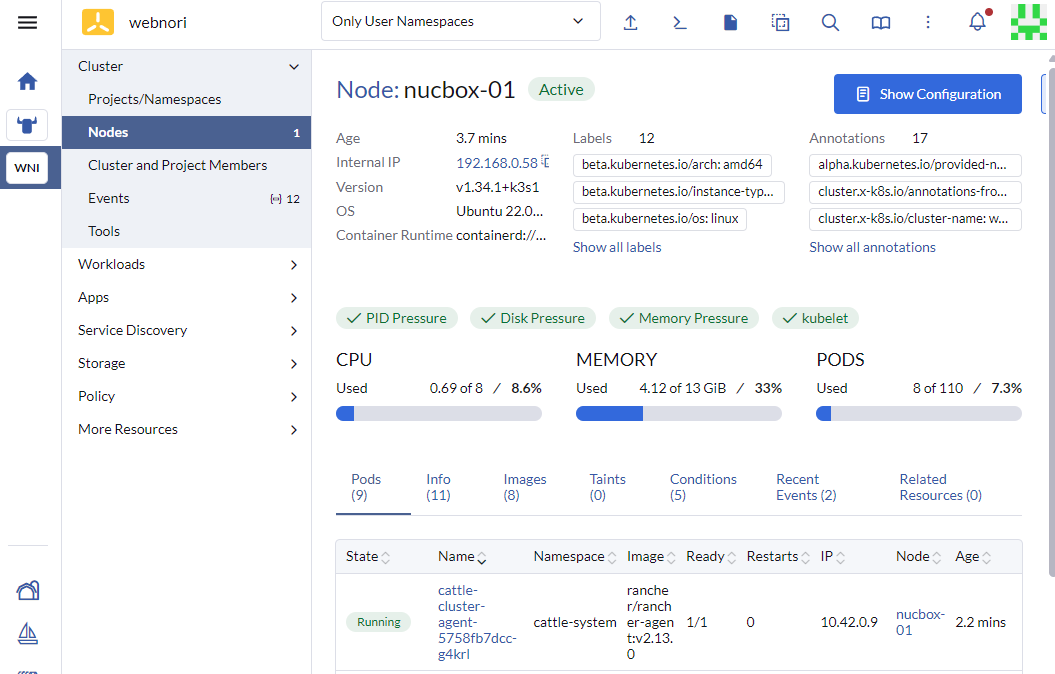This screenshot has width=1055, height=674.
Task: Open the hamburger navigation menu
Action: 27,22
